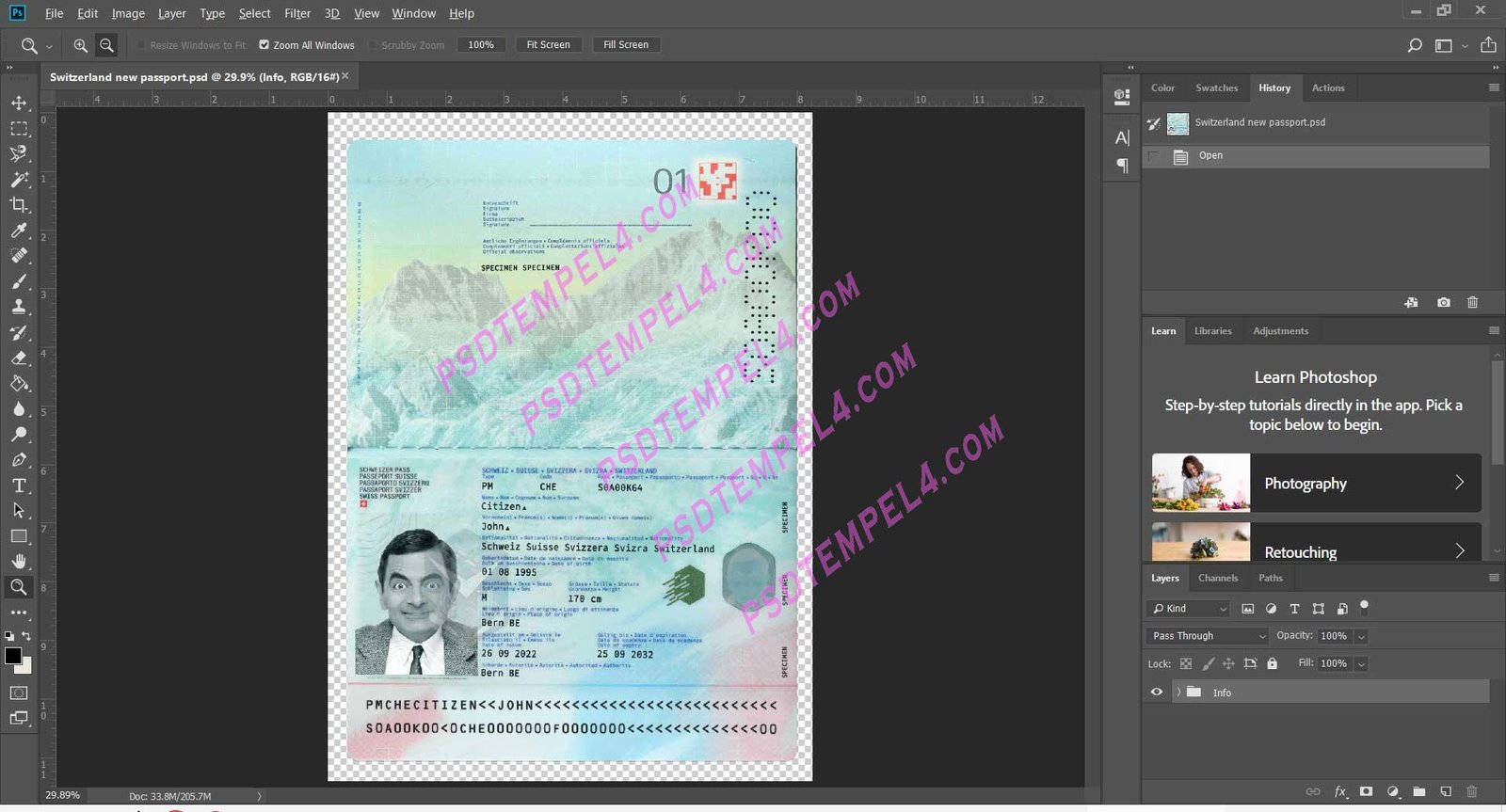This screenshot has width=1506, height=812.
Task: Expand the Info layer group
Action: (1178, 692)
